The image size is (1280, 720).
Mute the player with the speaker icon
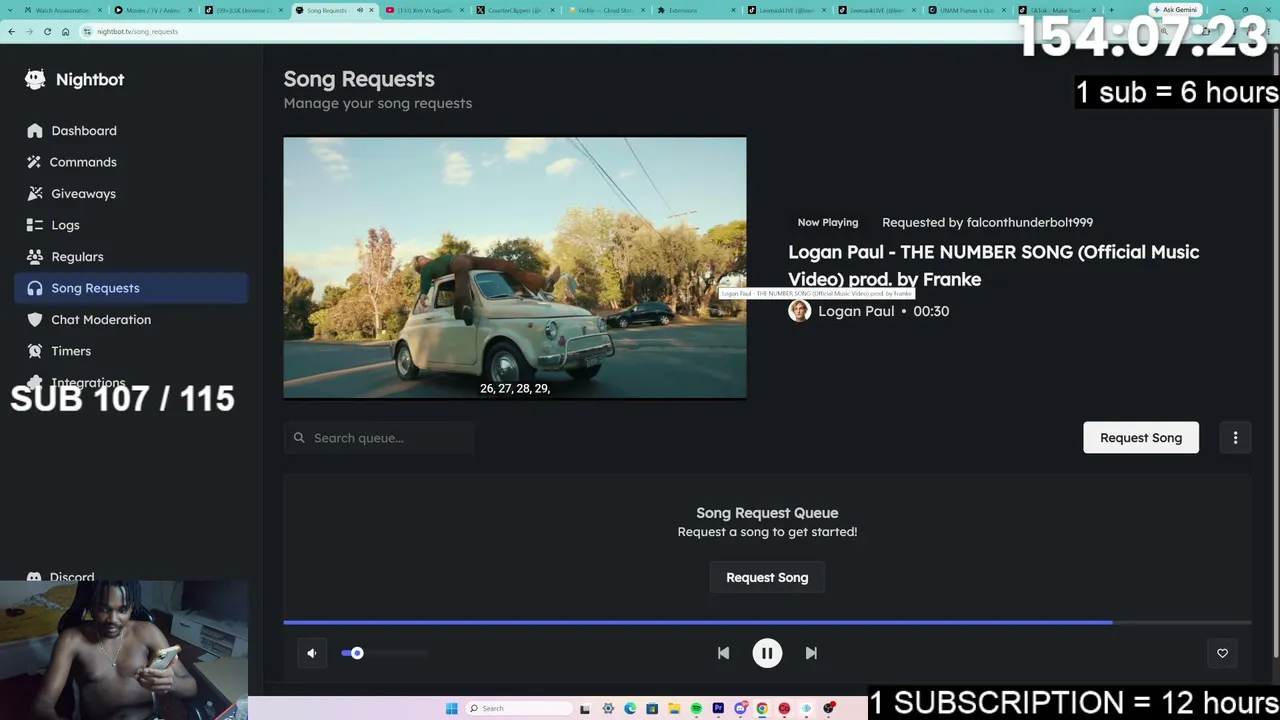[312, 653]
